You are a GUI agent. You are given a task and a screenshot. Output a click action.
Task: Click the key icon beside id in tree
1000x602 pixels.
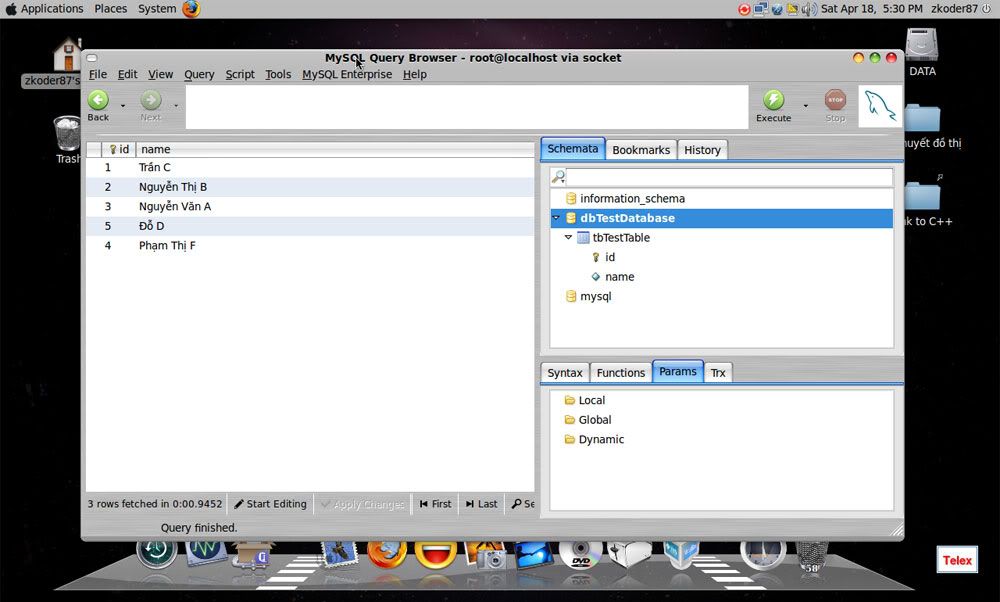596,257
